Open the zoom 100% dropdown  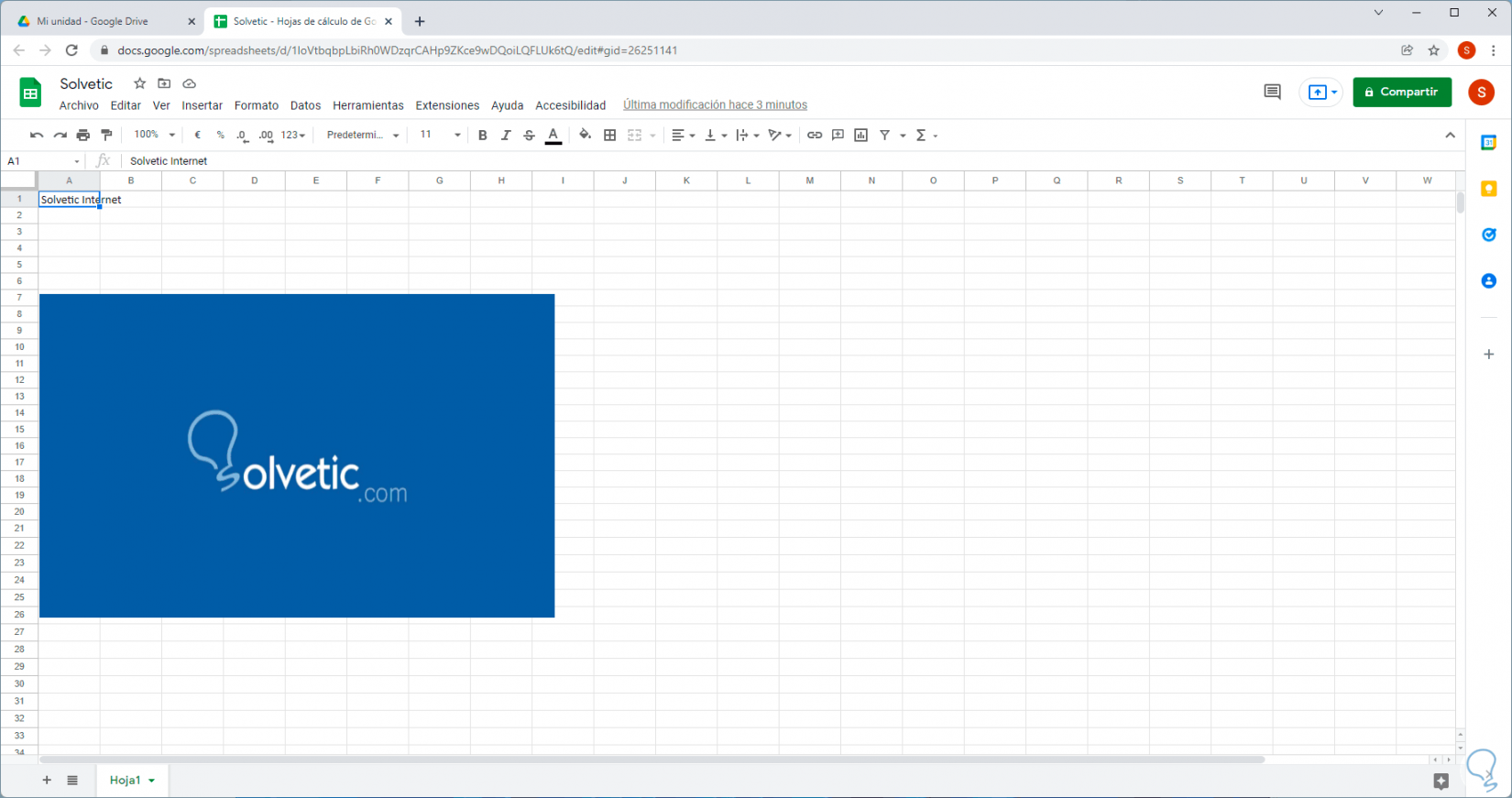tap(154, 136)
